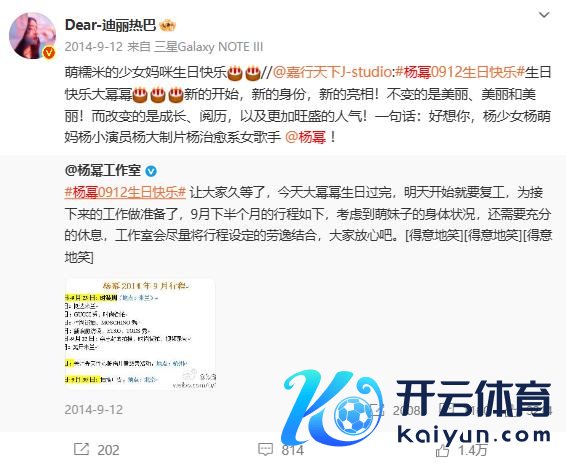Screen dimensions: 566x468
Task: Open the 2014-9-12 post timestamp
Action: pyautogui.click(x=94, y=47)
